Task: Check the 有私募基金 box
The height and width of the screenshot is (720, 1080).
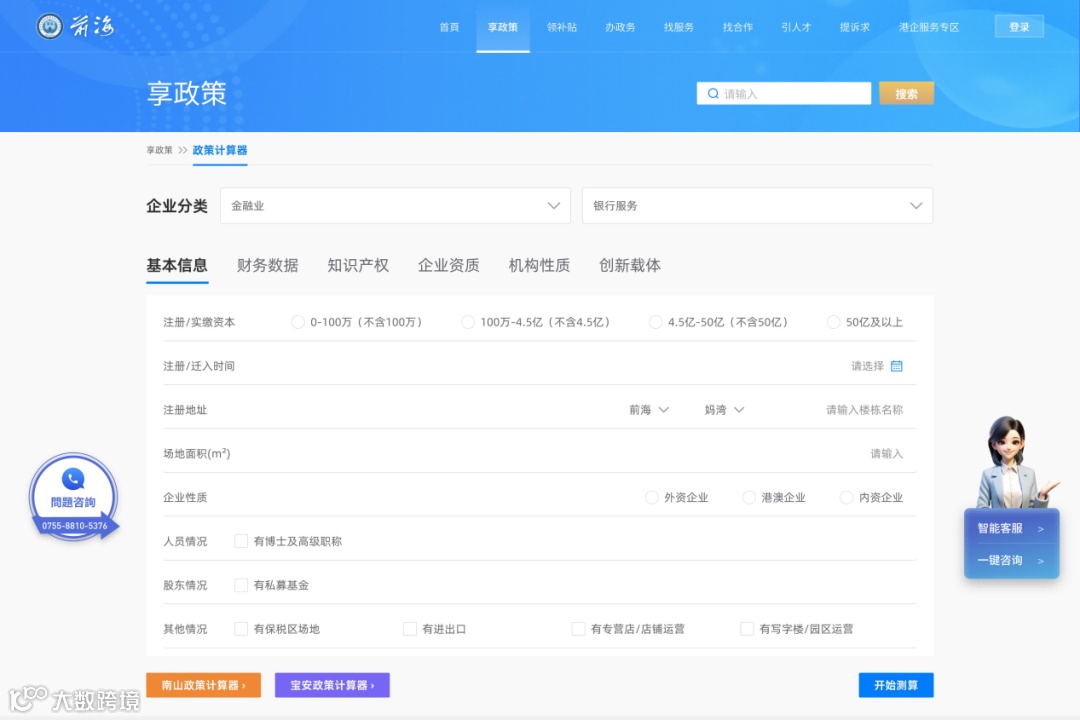Action: [241, 585]
